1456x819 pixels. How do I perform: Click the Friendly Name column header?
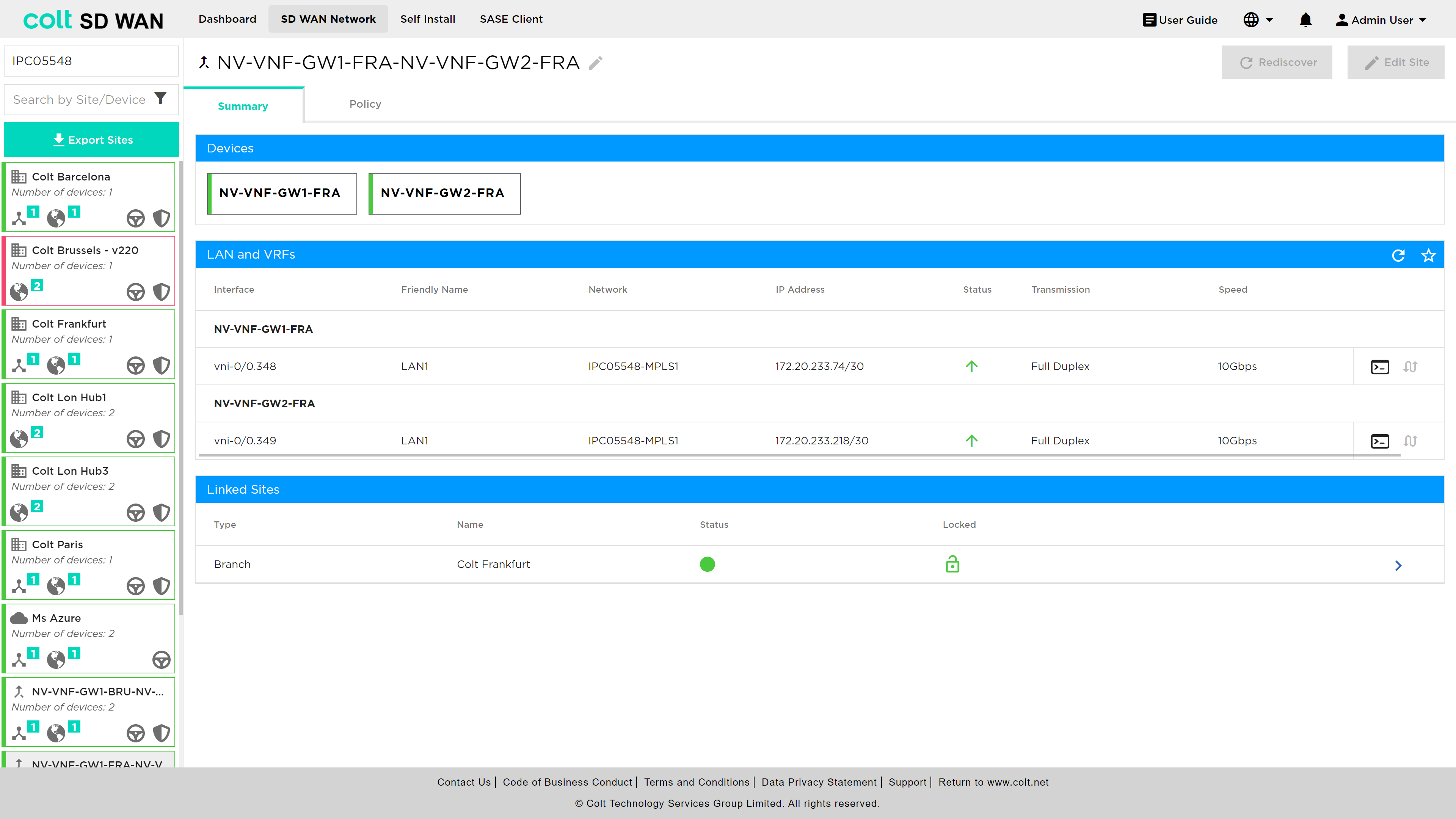[x=435, y=289]
